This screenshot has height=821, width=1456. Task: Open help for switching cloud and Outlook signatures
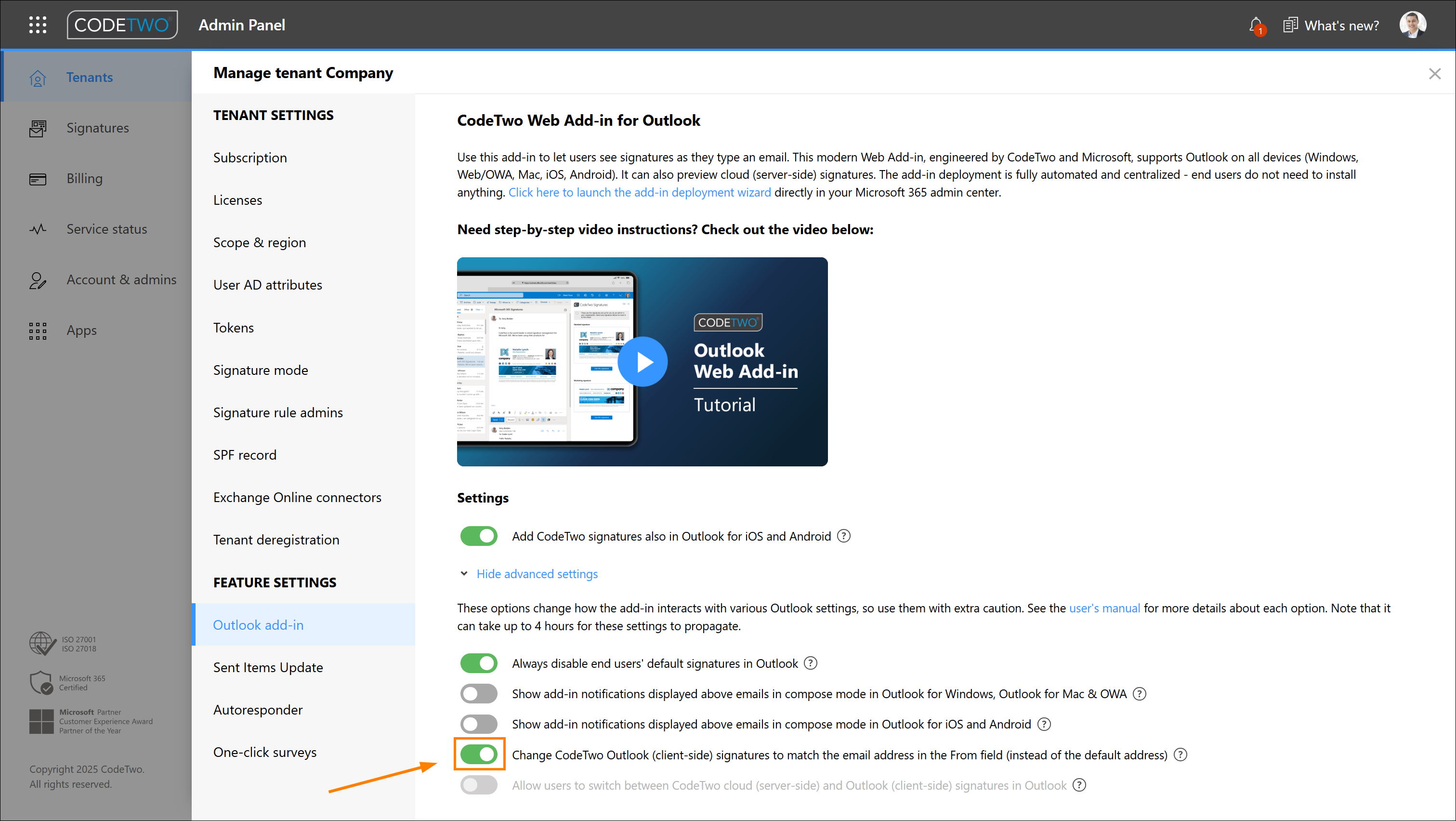[x=1079, y=785]
